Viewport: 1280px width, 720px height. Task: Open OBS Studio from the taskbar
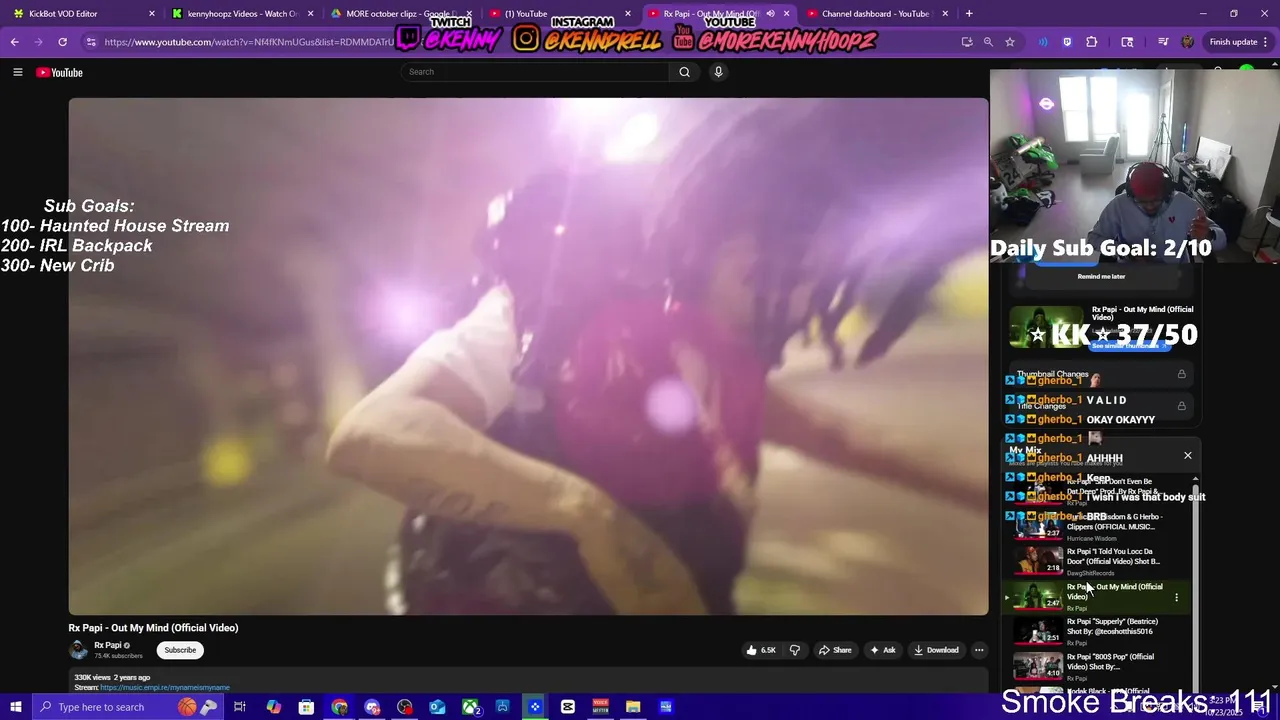tap(405, 707)
